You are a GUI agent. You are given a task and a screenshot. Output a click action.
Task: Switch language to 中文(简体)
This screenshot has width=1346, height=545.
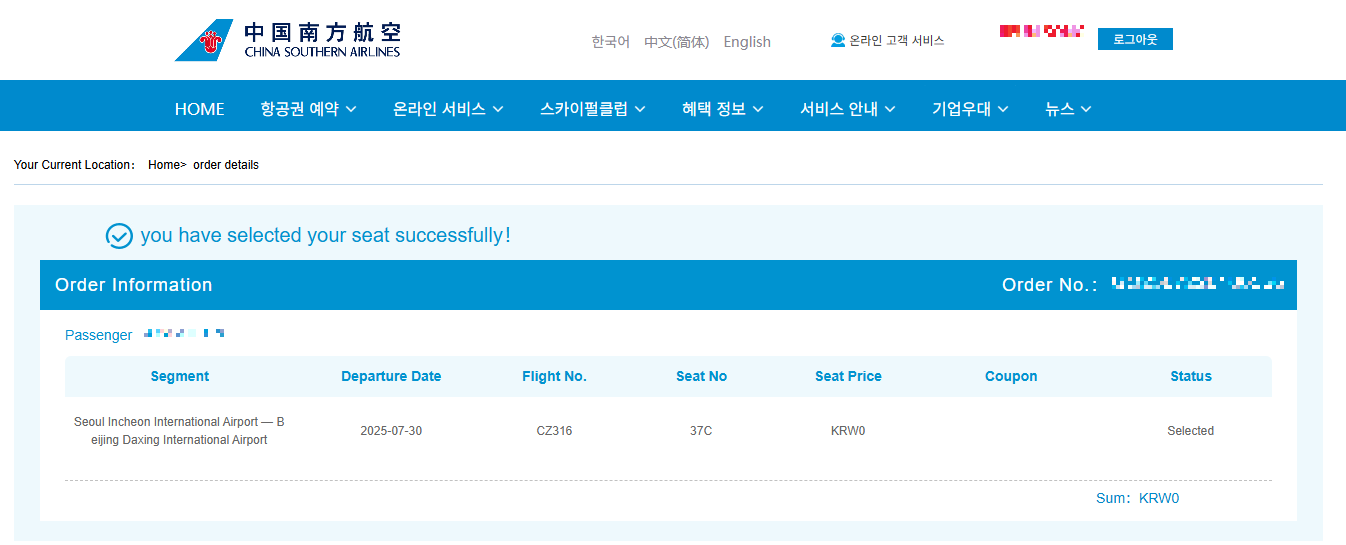click(x=676, y=42)
